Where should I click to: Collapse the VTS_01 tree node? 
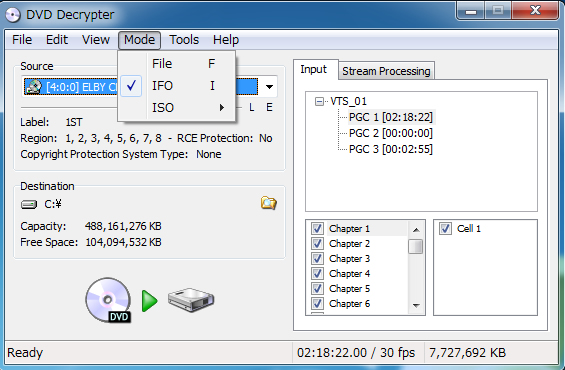pos(319,102)
